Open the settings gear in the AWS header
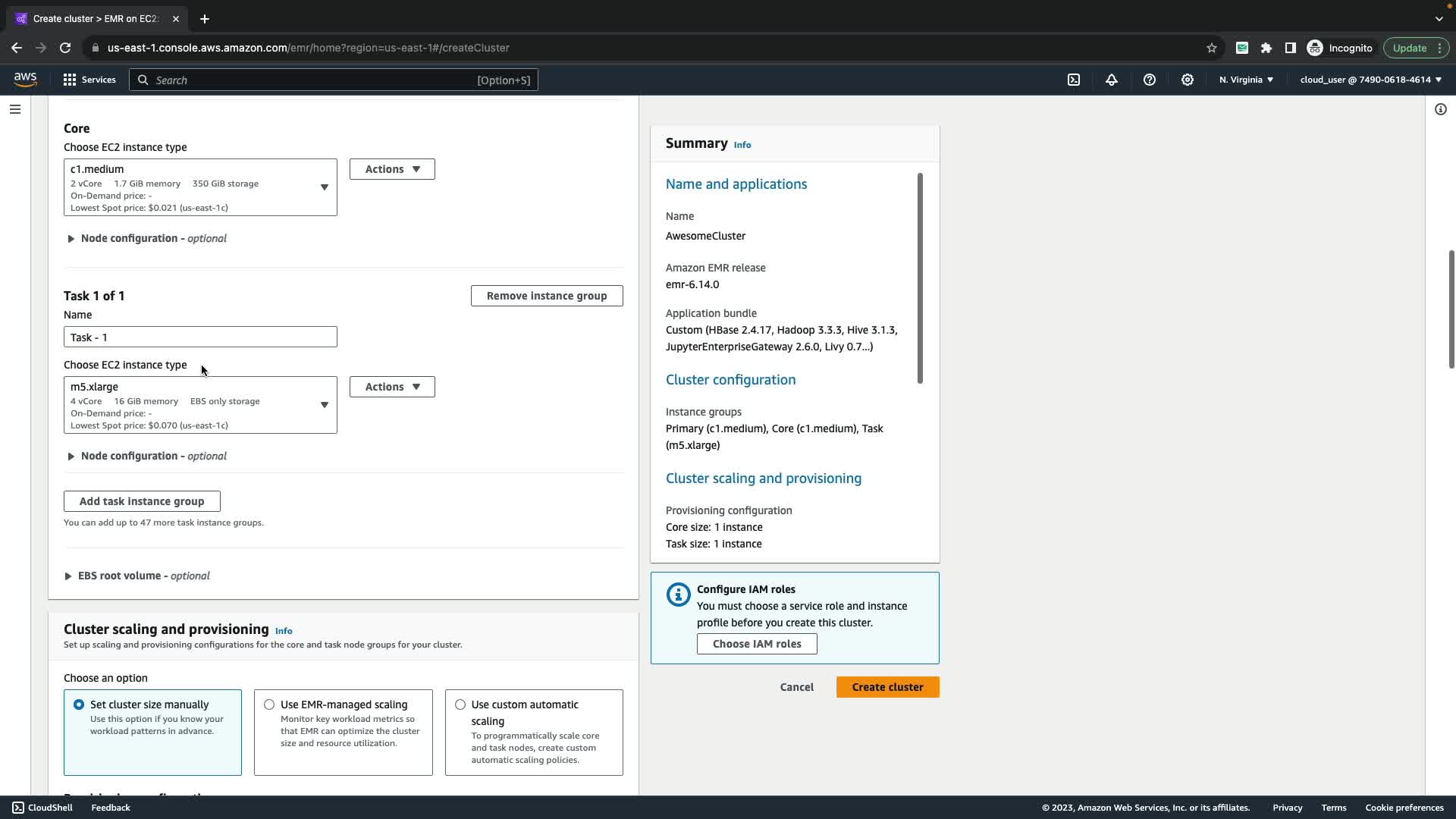The height and width of the screenshot is (819, 1456). pos(1188,80)
